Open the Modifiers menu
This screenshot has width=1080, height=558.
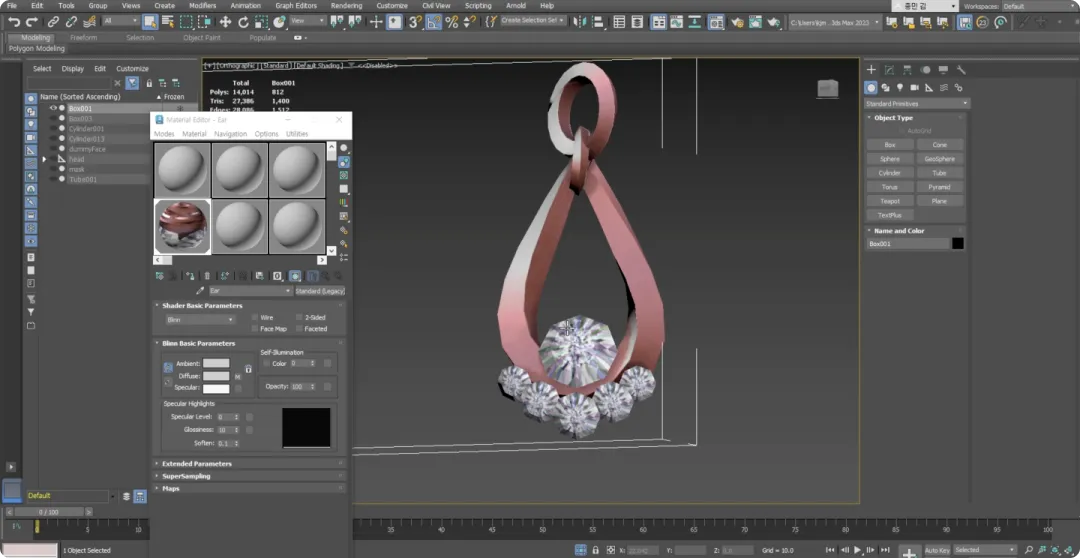coord(202,6)
